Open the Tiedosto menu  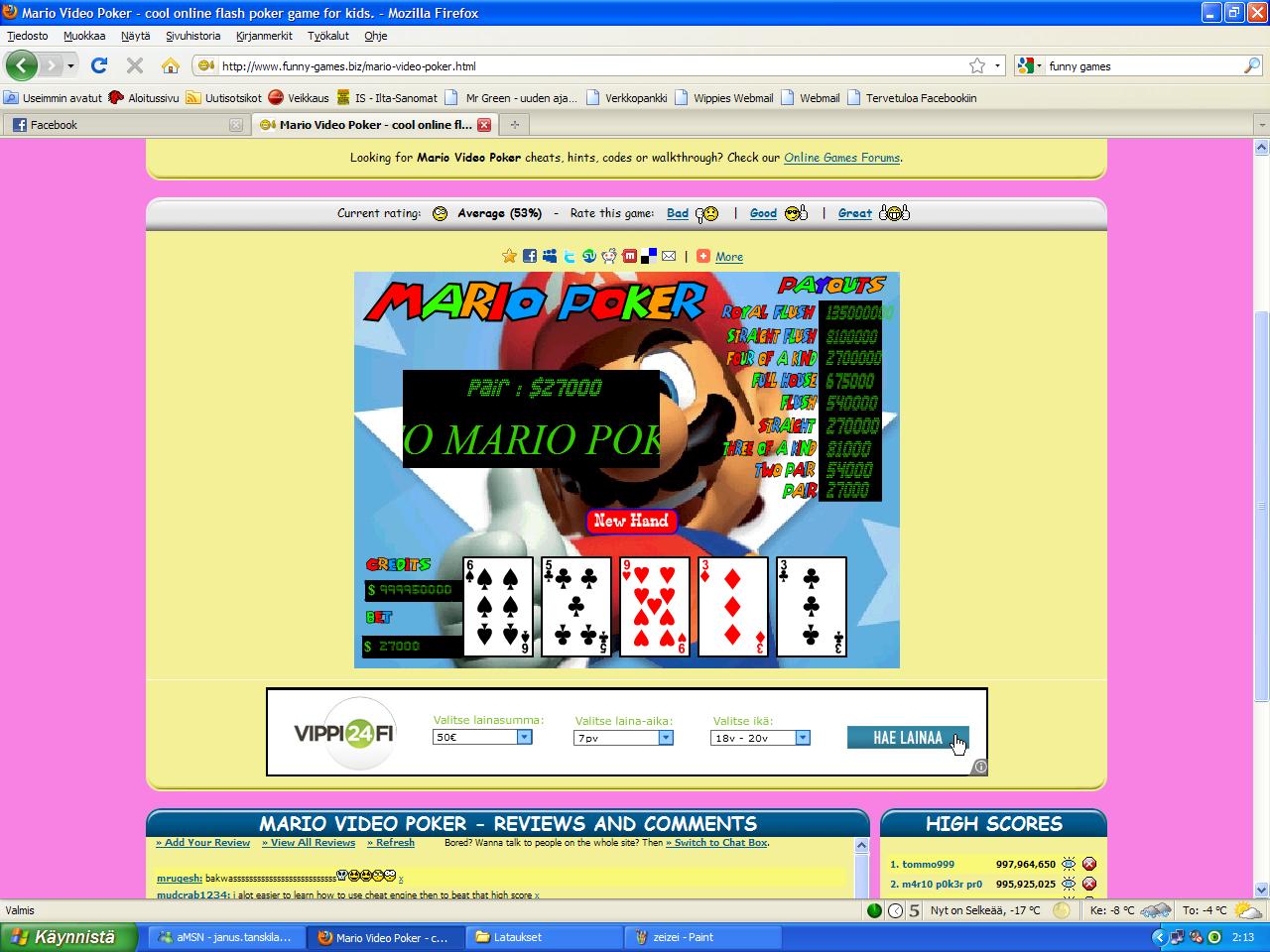28,36
